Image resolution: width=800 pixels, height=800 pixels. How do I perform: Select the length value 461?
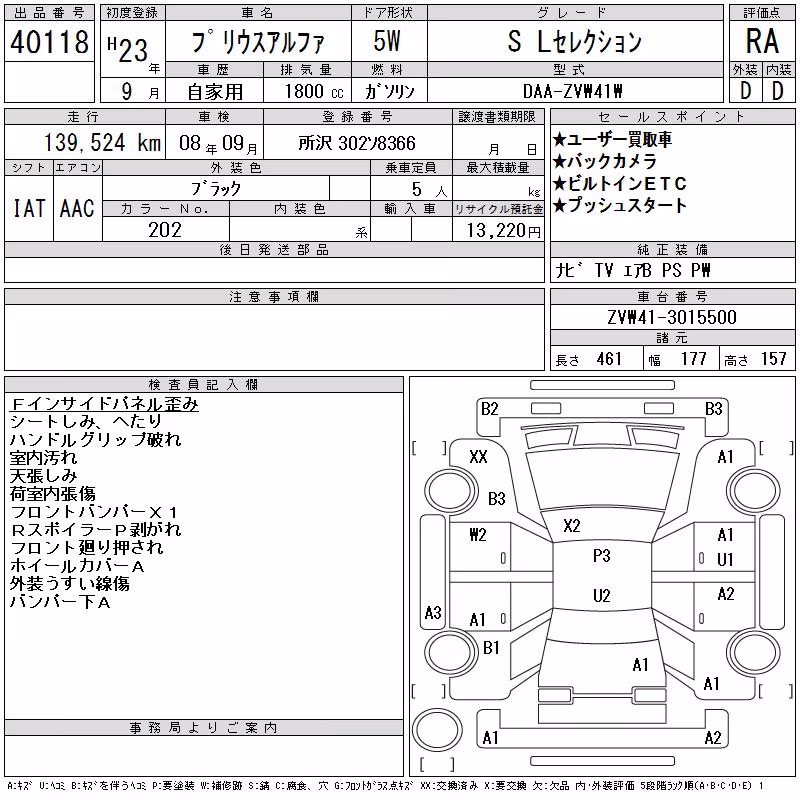click(609, 359)
